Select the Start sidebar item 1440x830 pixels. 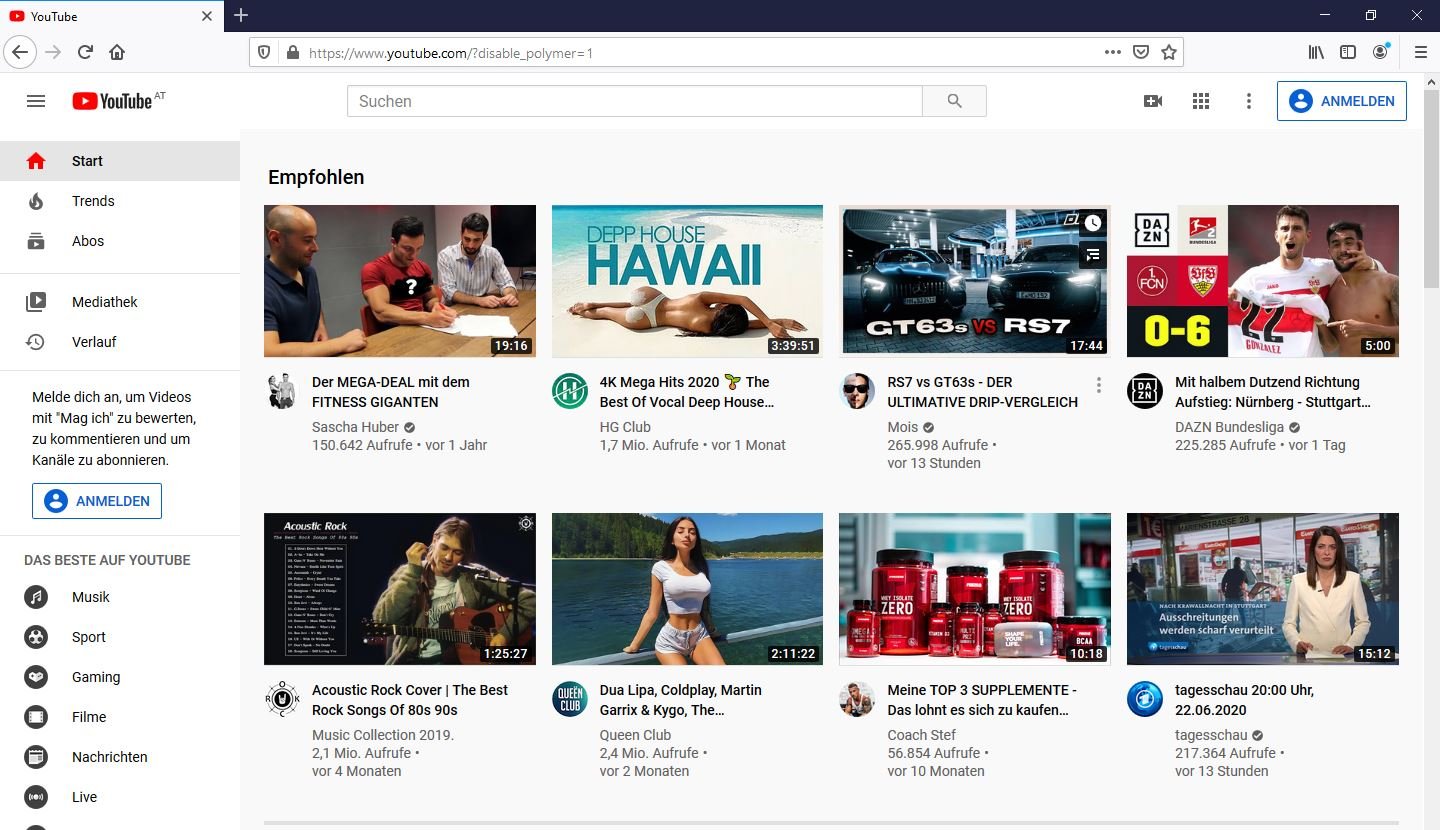tap(120, 161)
